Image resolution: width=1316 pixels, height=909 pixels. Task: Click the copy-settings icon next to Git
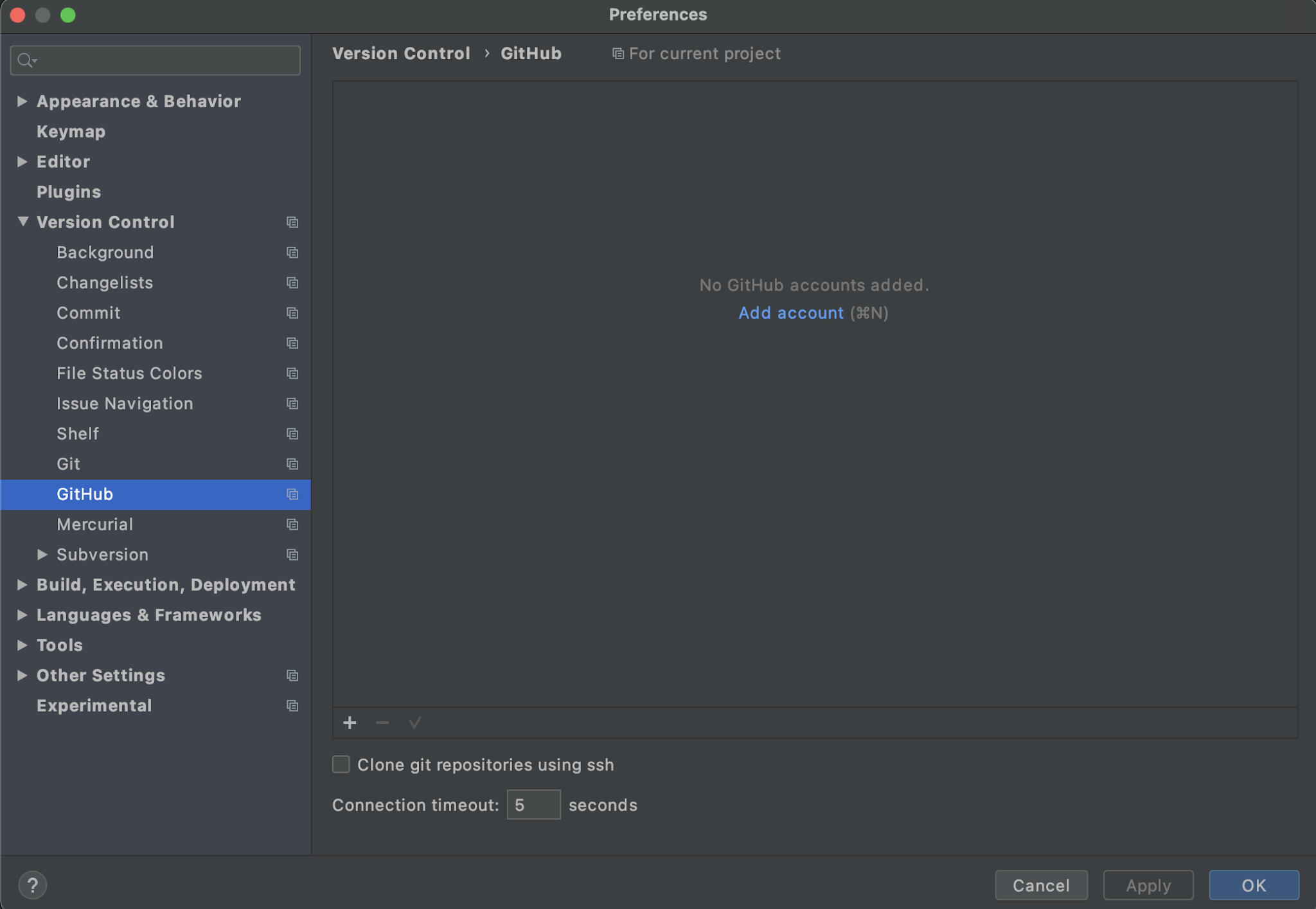[x=292, y=464]
